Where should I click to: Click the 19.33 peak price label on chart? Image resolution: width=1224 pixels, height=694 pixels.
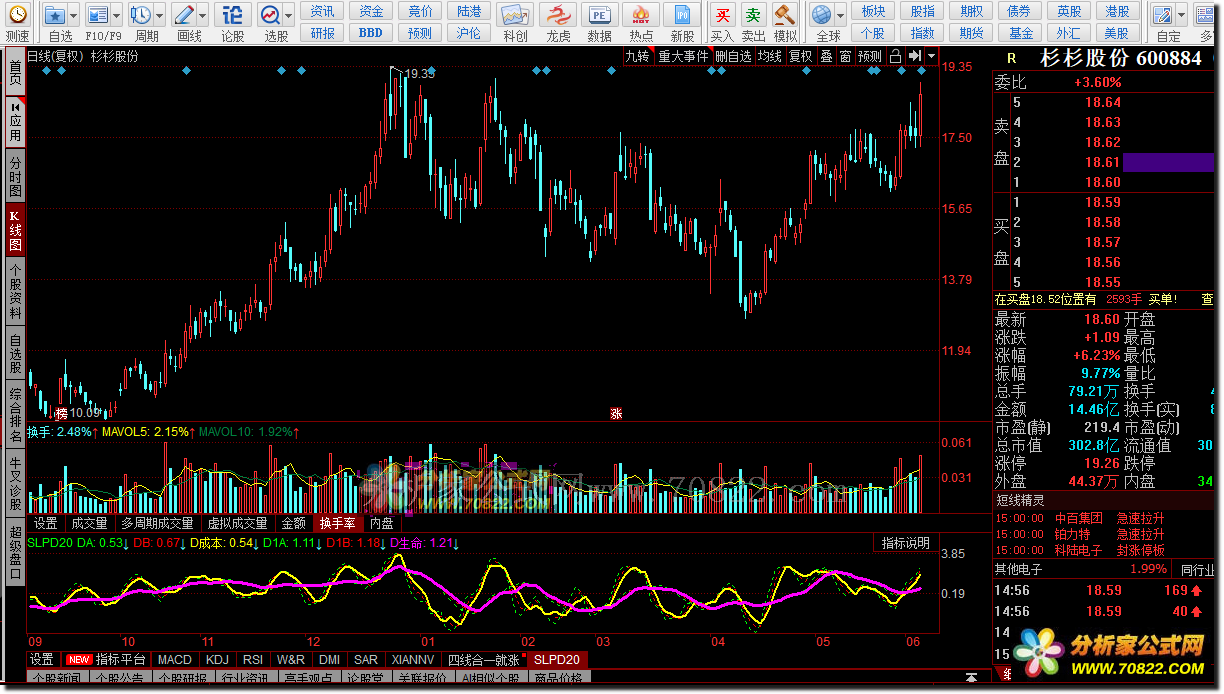tap(422, 74)
